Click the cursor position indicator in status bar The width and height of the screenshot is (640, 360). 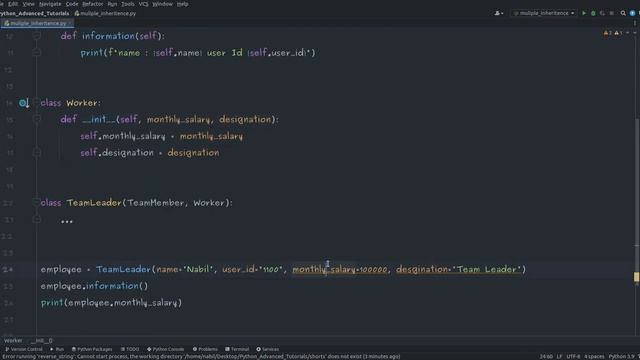546,357
